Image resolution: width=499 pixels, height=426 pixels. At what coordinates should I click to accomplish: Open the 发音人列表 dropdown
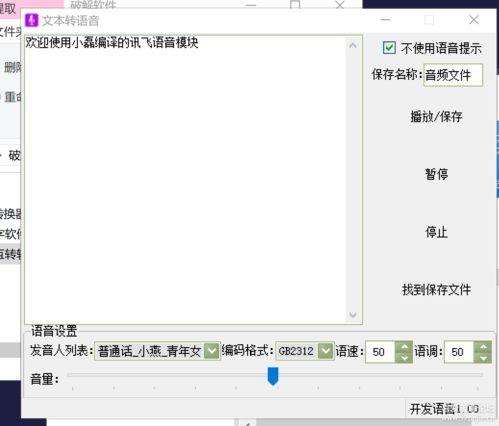pyautogui.click(x=211, y=351)
